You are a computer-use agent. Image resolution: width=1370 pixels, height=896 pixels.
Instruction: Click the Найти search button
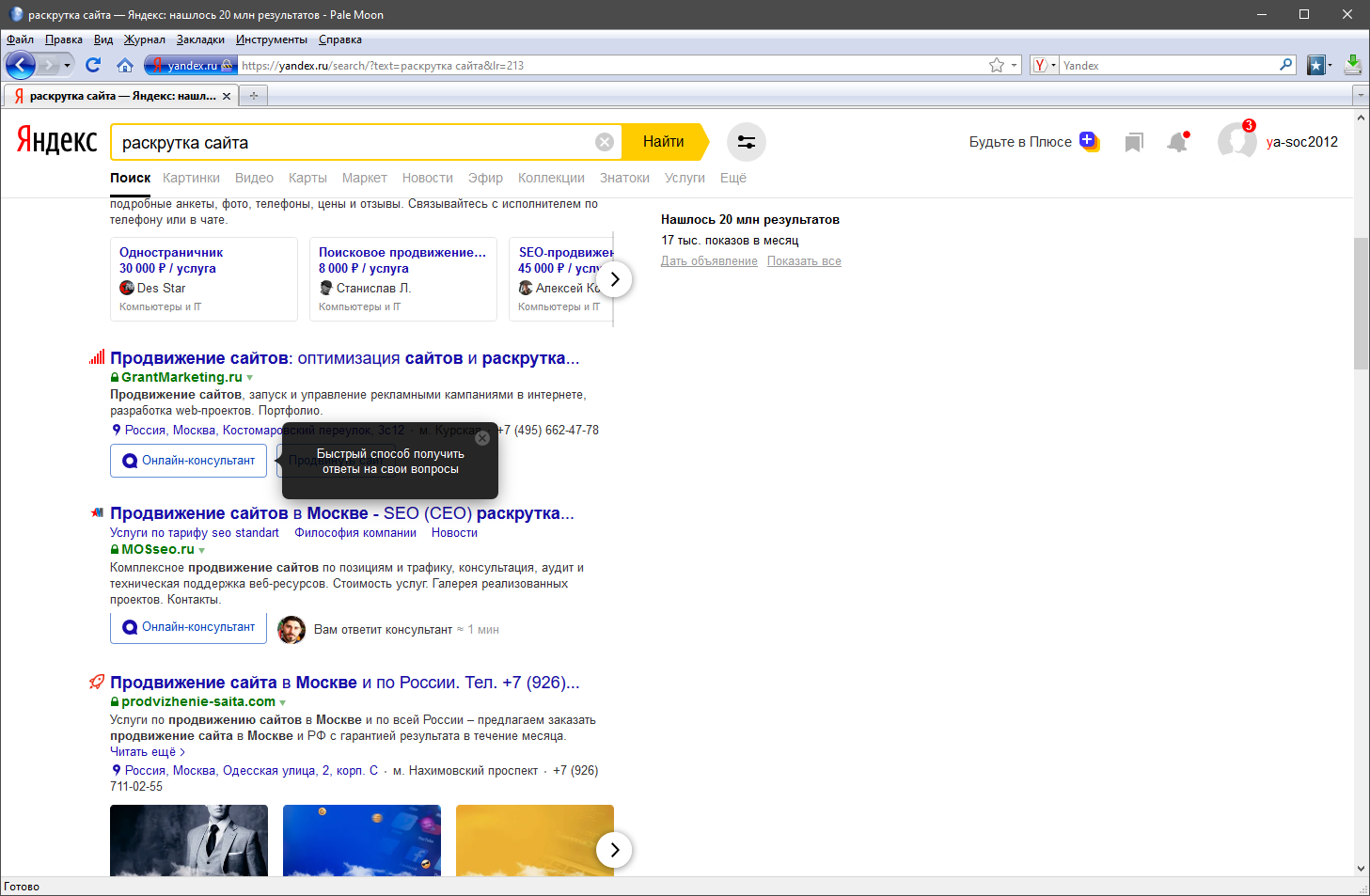pyautogui.click(x=664, y=142)
